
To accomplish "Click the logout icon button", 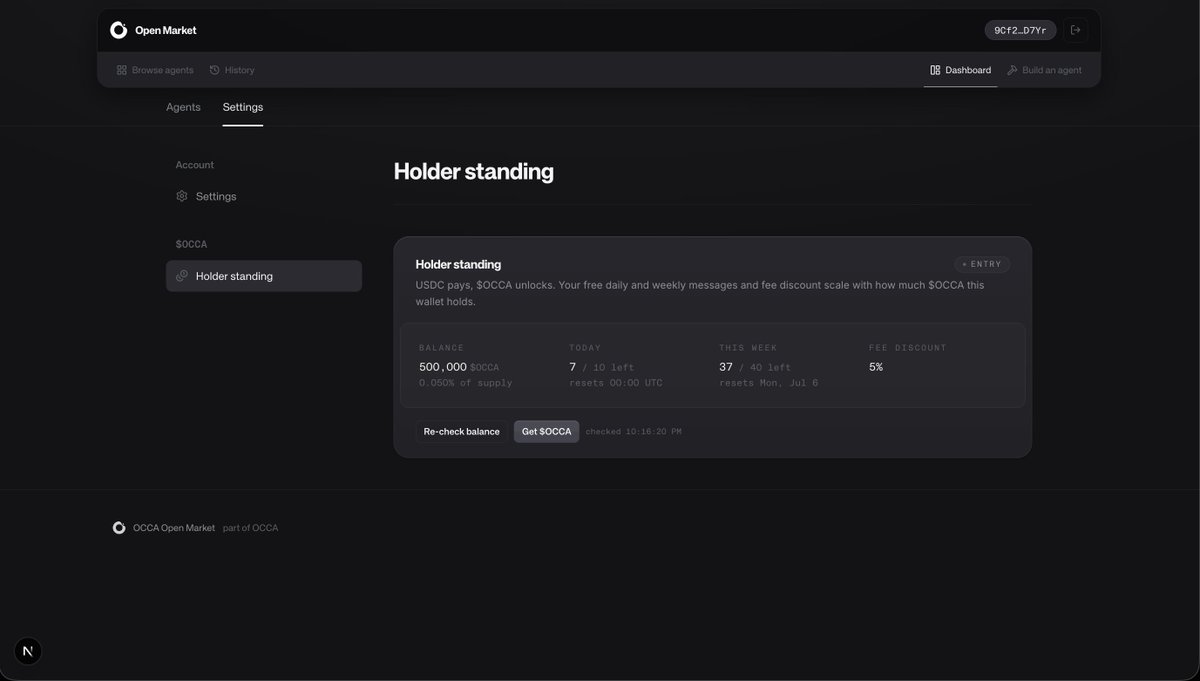I will click(x=1075, y=30).
